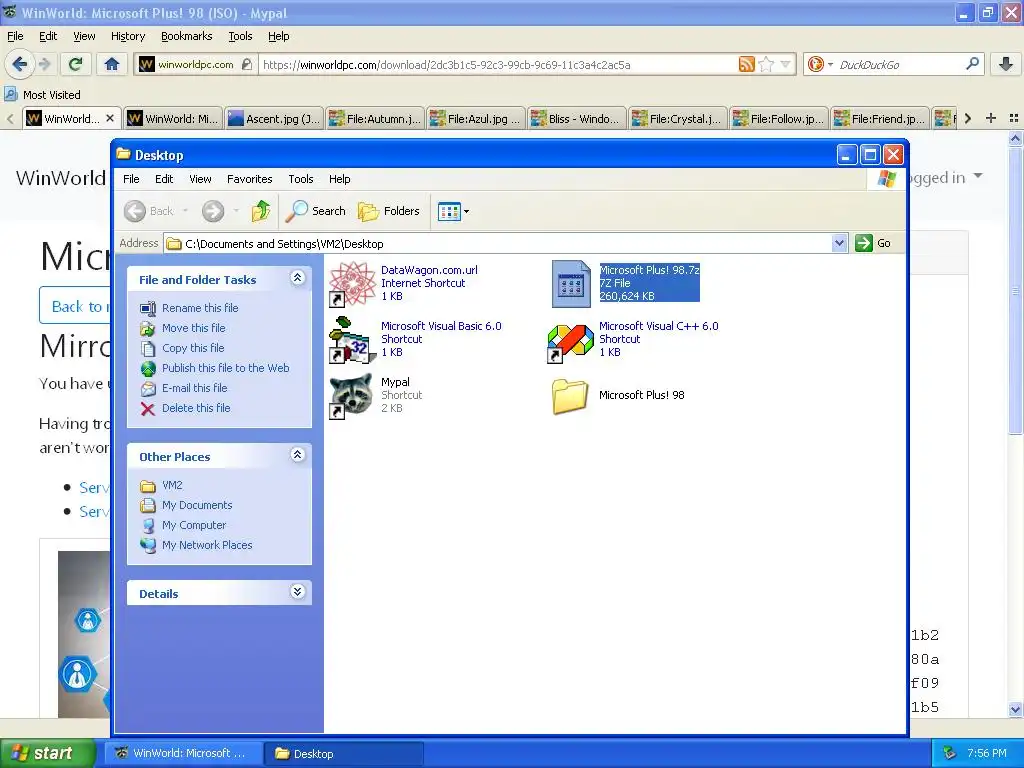1024x768 pixels.
Task: Select the Microsoft Plus! 98.7z file icon
Action: point(571,283)
